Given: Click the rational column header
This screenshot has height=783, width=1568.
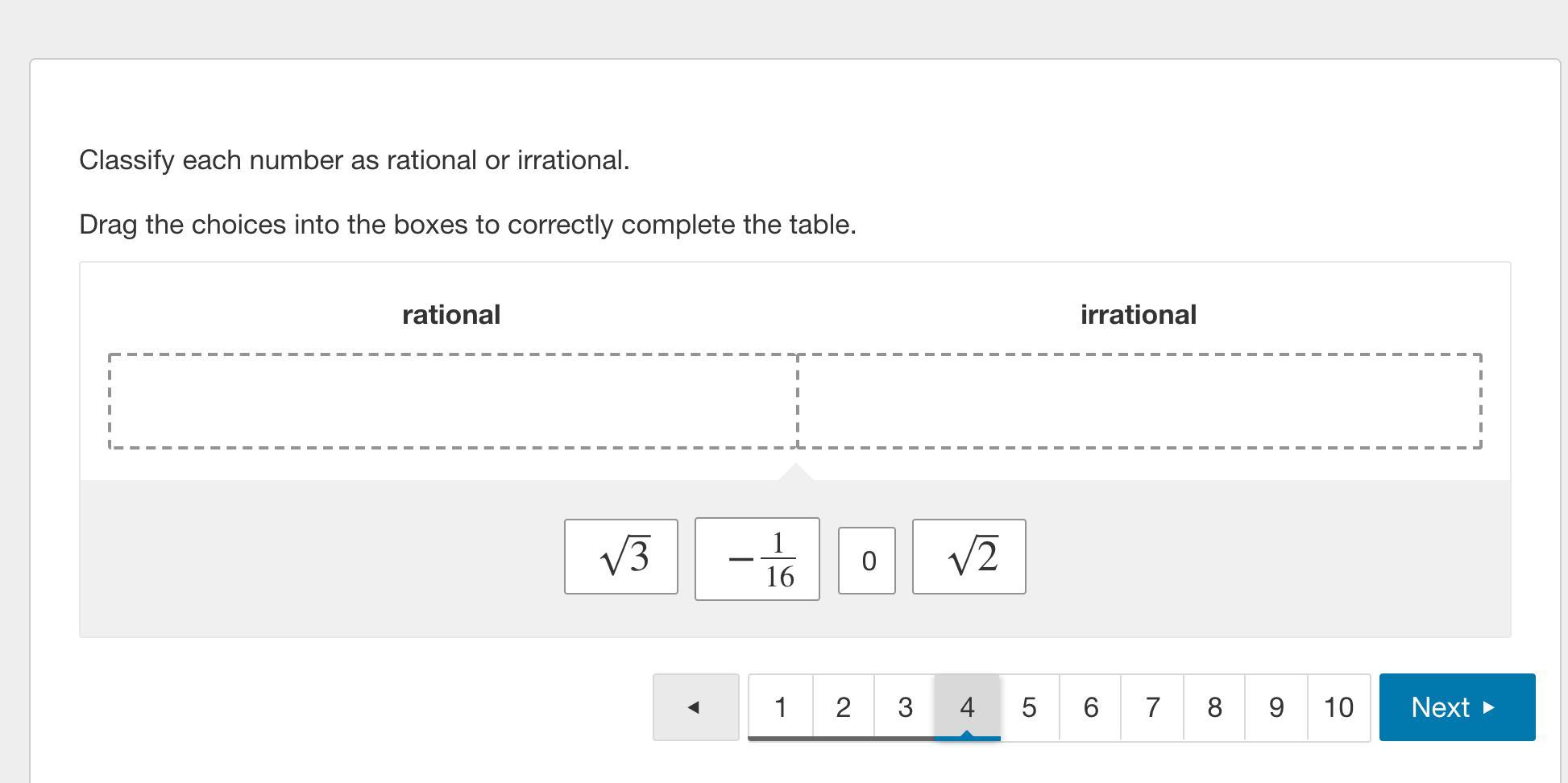Looking at the screenshot, I should click(451, 314).
